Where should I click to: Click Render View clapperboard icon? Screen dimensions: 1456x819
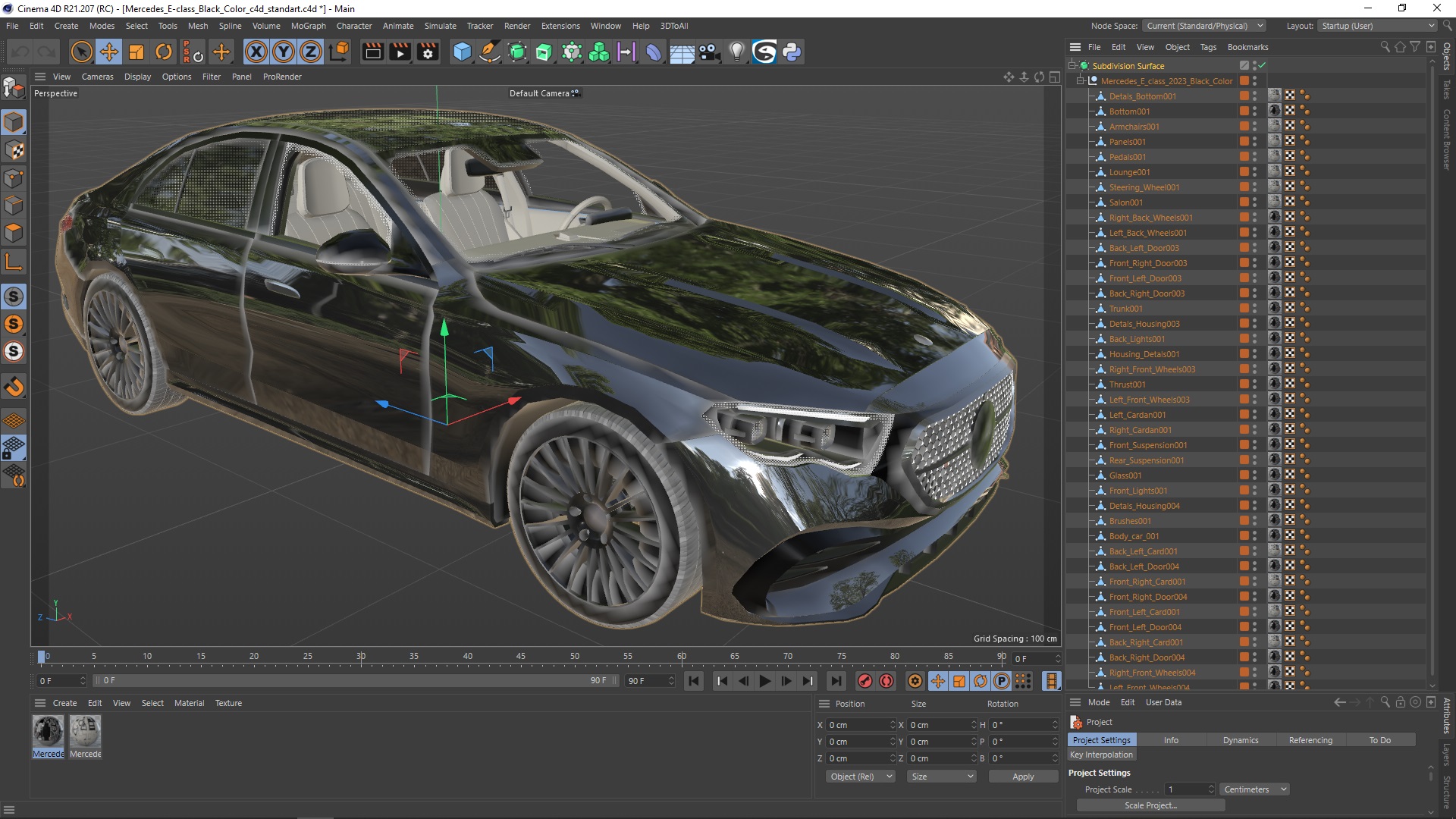[372, 52]
